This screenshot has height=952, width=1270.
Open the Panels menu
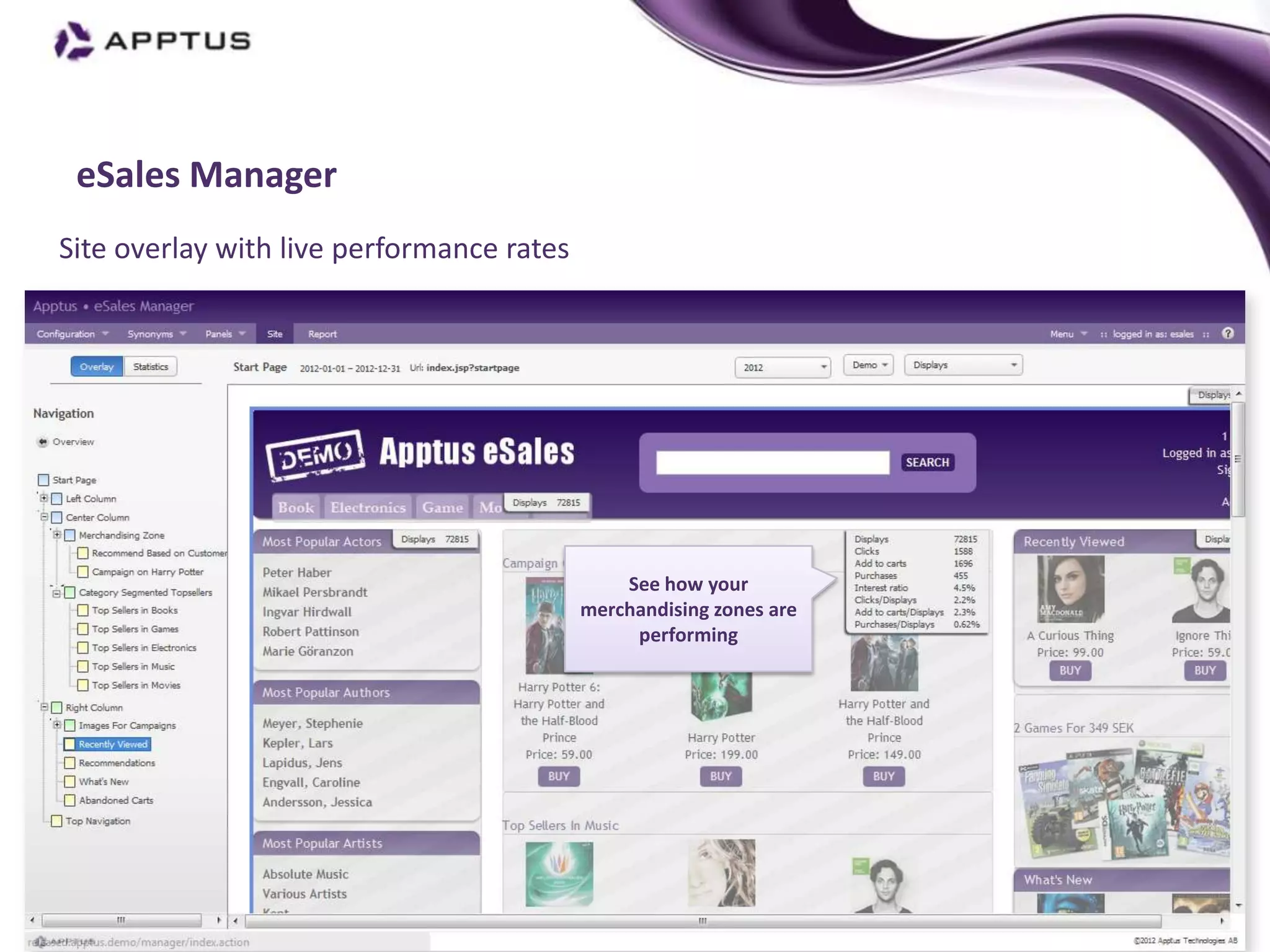(225, 333)
